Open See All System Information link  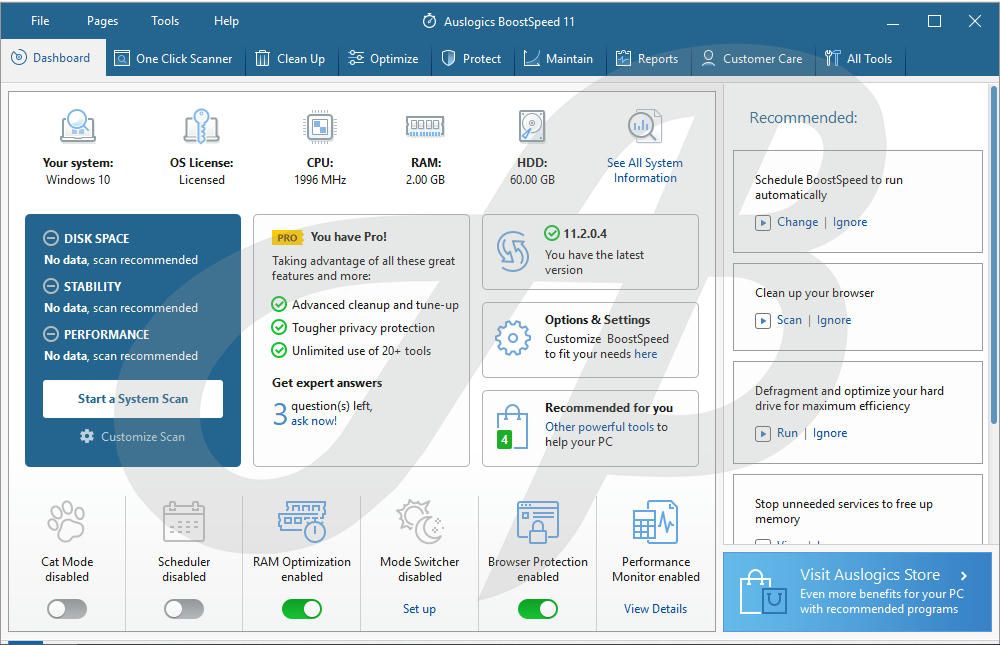[645, 170]
